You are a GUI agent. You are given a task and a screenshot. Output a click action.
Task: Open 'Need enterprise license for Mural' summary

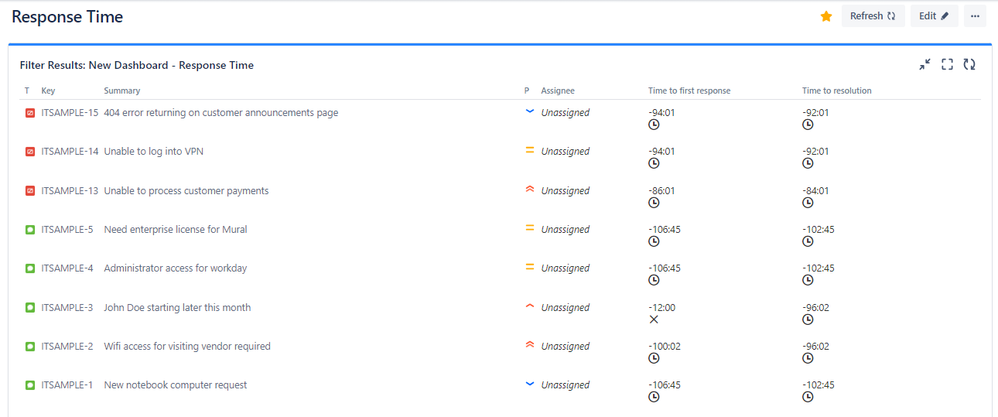point(176,229)
